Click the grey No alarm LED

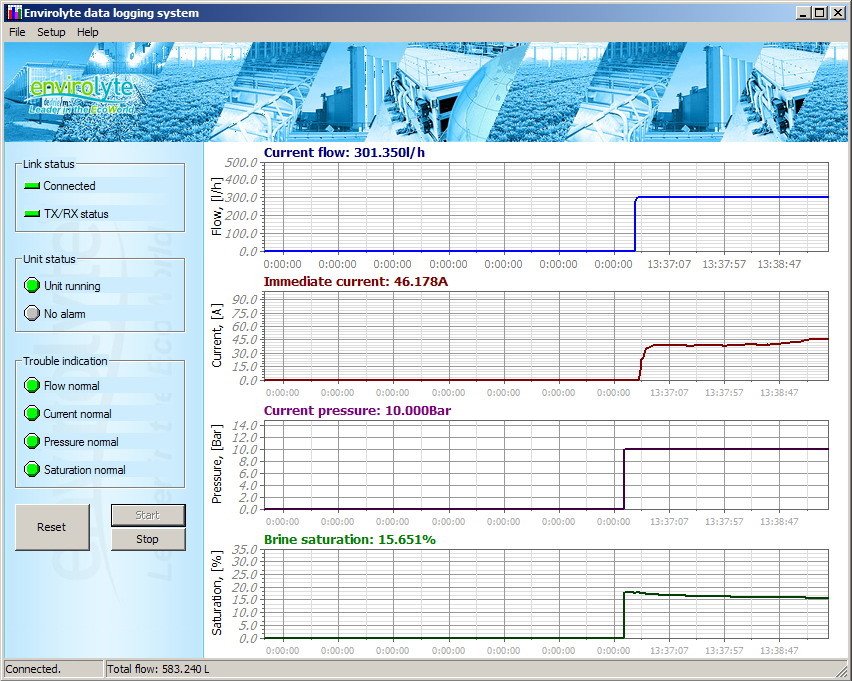(x=32, y=314)
